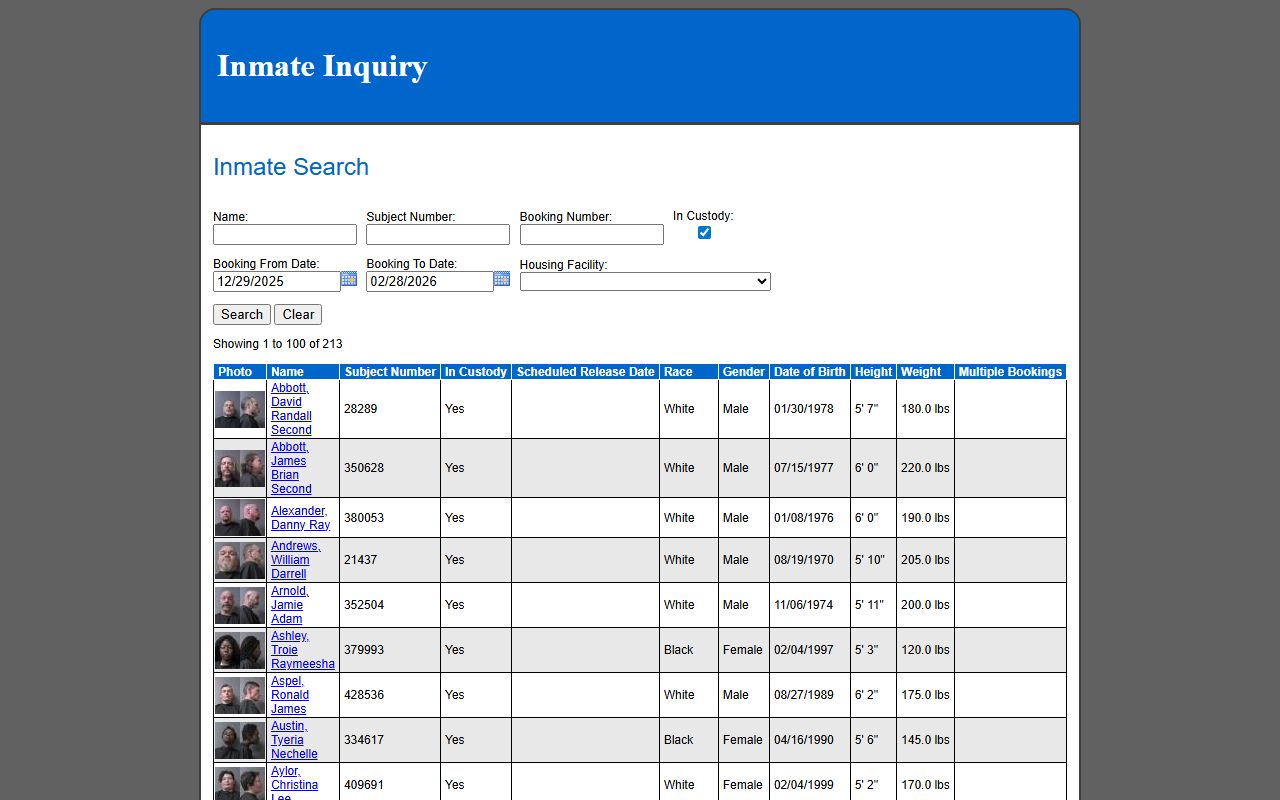Click photo thumbnail for Alexander, Danny Ray

(x=240, y=518)
